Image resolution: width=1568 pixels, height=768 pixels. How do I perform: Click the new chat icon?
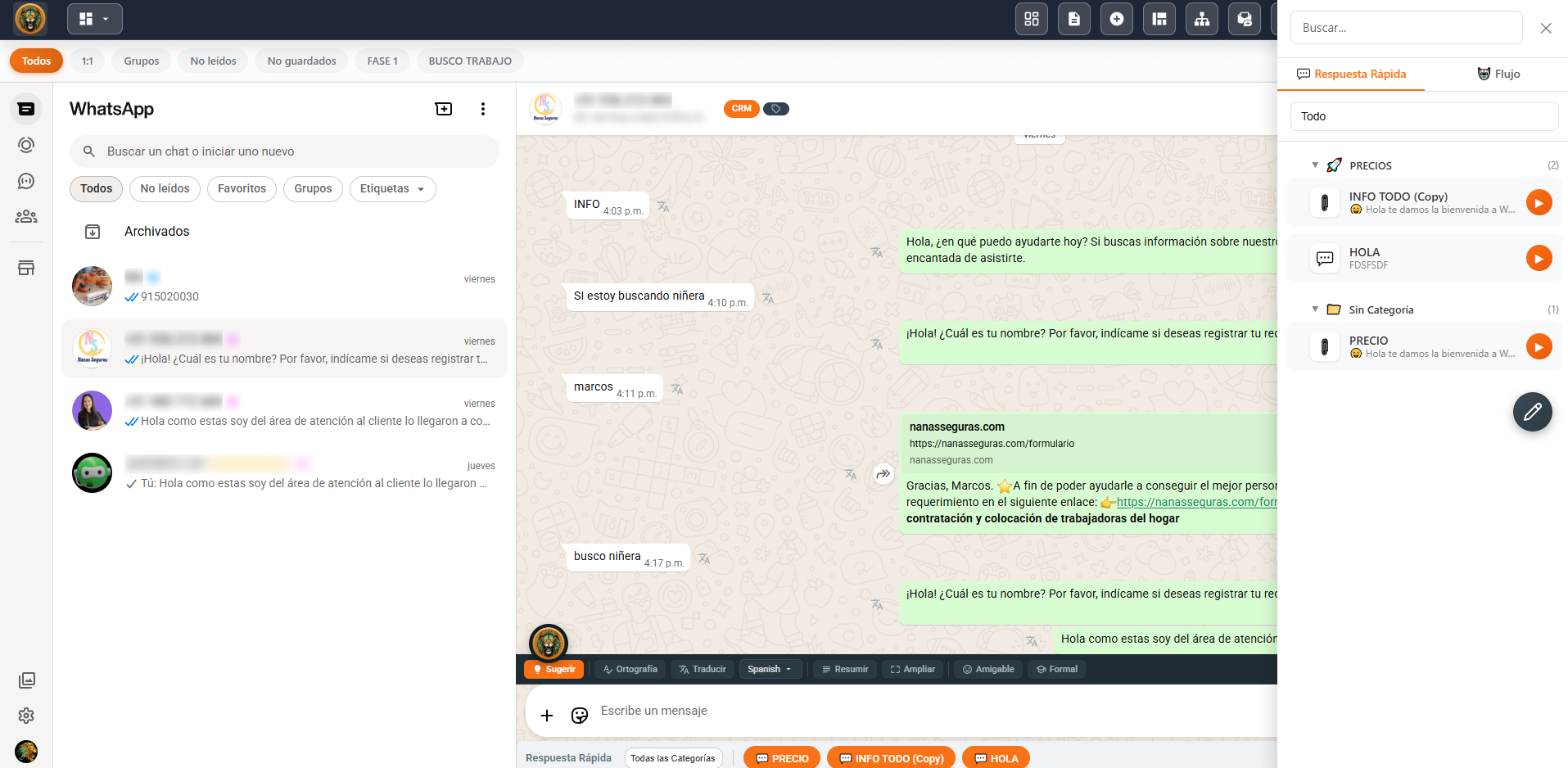pos(443,109)
